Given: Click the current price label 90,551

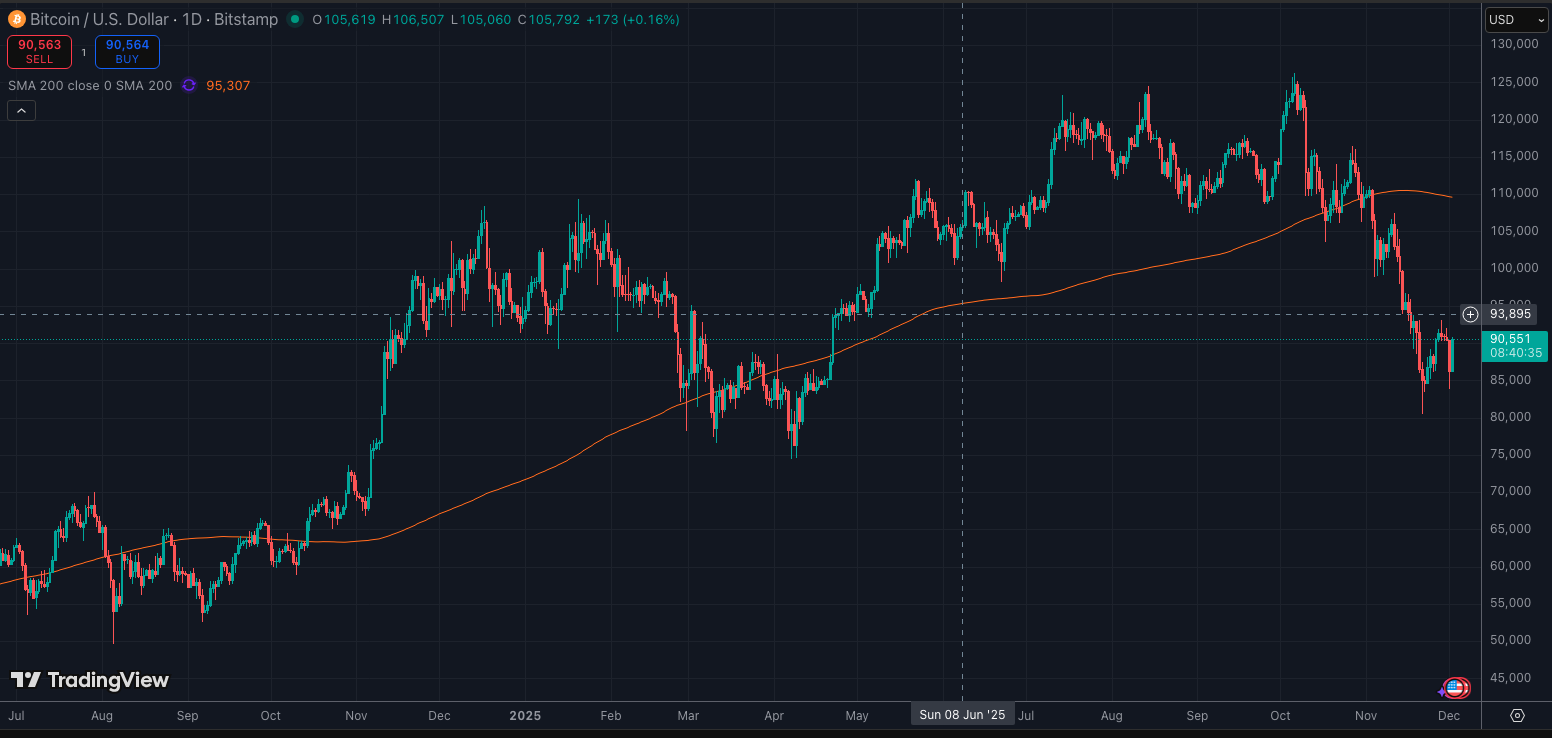Looking at the screenshot, I should [1510, 339].
